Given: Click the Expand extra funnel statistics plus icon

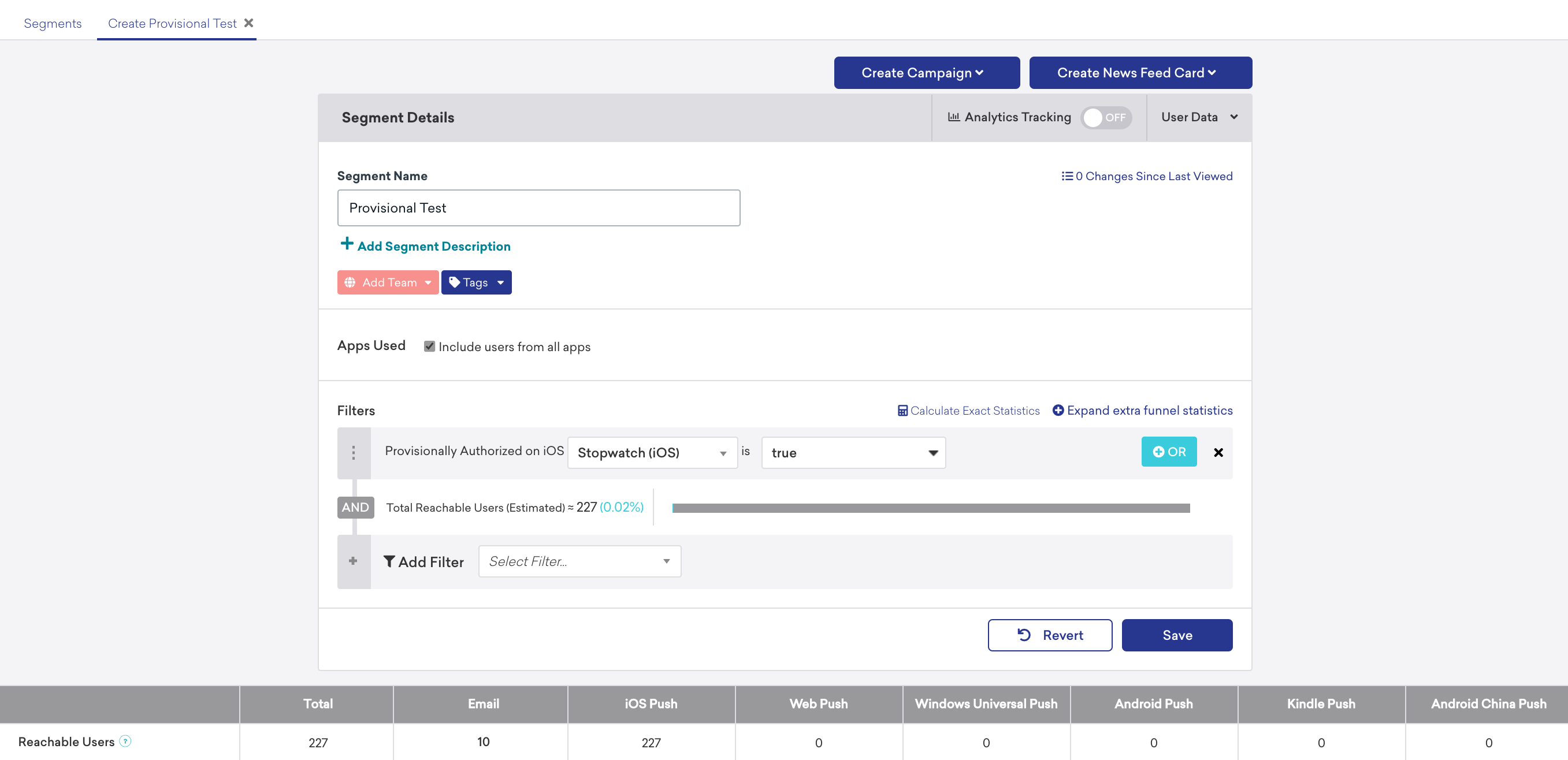Looking at the screenshot, I should [x=1057, y=410].
